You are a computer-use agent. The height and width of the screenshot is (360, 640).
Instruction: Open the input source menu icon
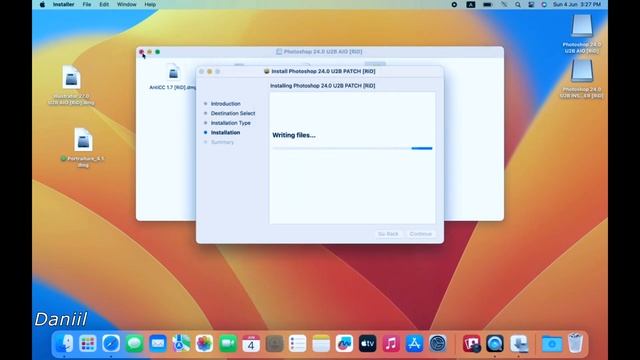[x=471, y=4]
